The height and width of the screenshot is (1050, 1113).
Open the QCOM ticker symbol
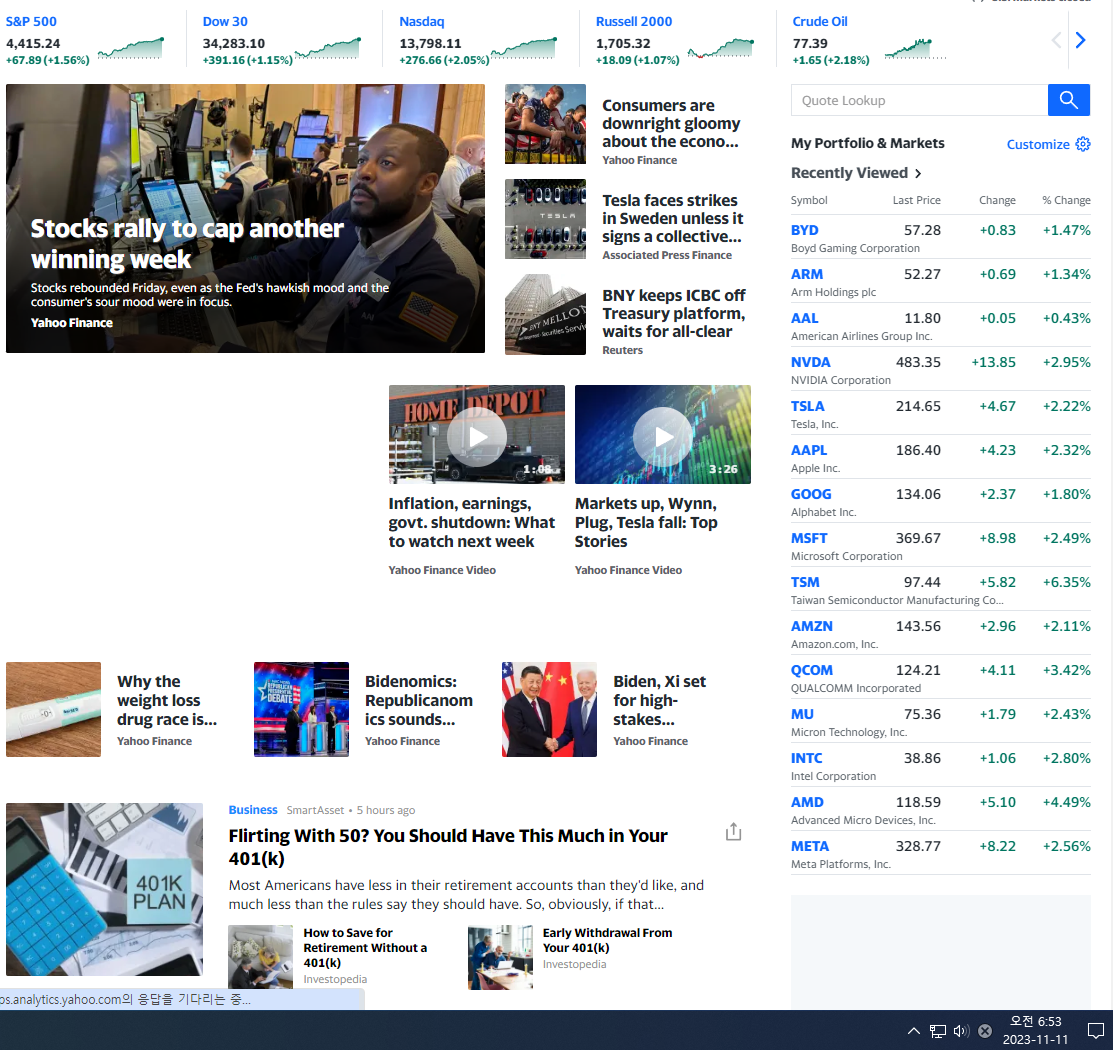(812, 670)
